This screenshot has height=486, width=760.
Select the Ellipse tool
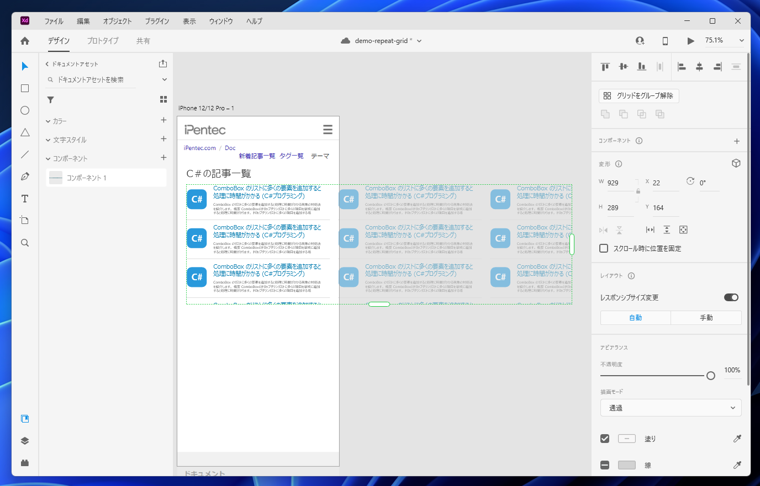pyautogui.click(x=25, y=110)
